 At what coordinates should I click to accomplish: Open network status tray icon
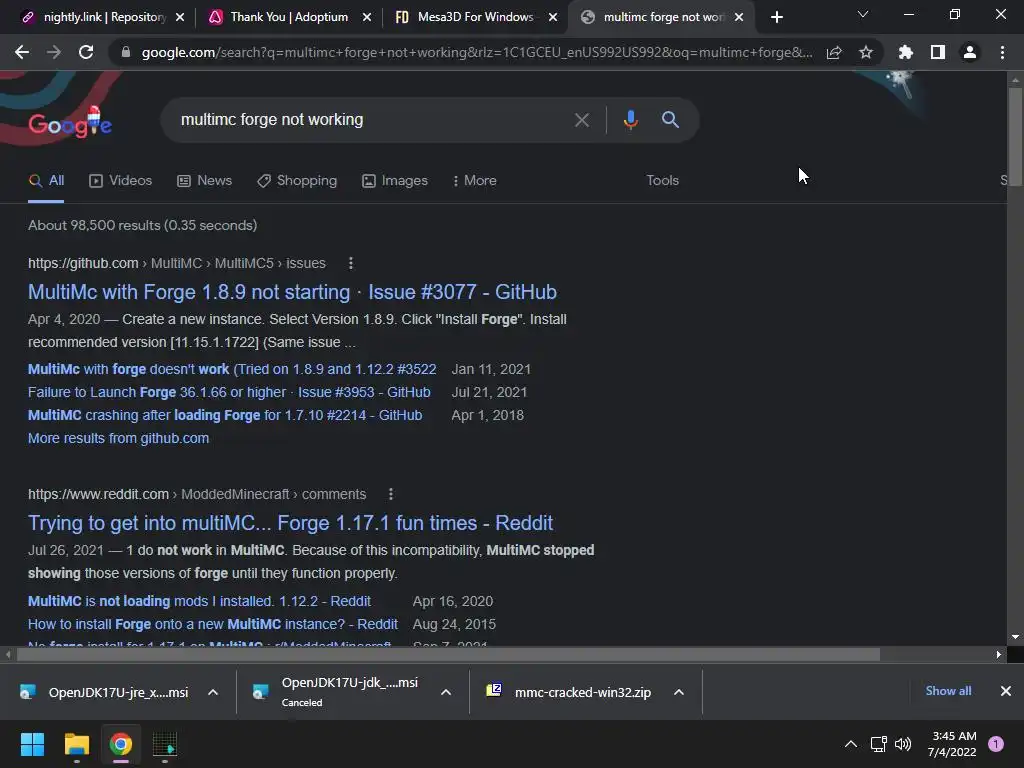(x=878, y=744)
